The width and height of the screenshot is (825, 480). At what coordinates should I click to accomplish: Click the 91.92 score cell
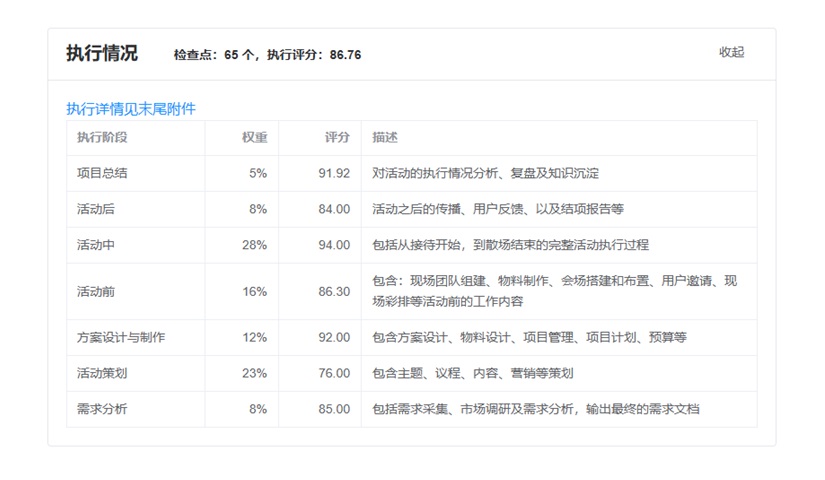[334, 173]
